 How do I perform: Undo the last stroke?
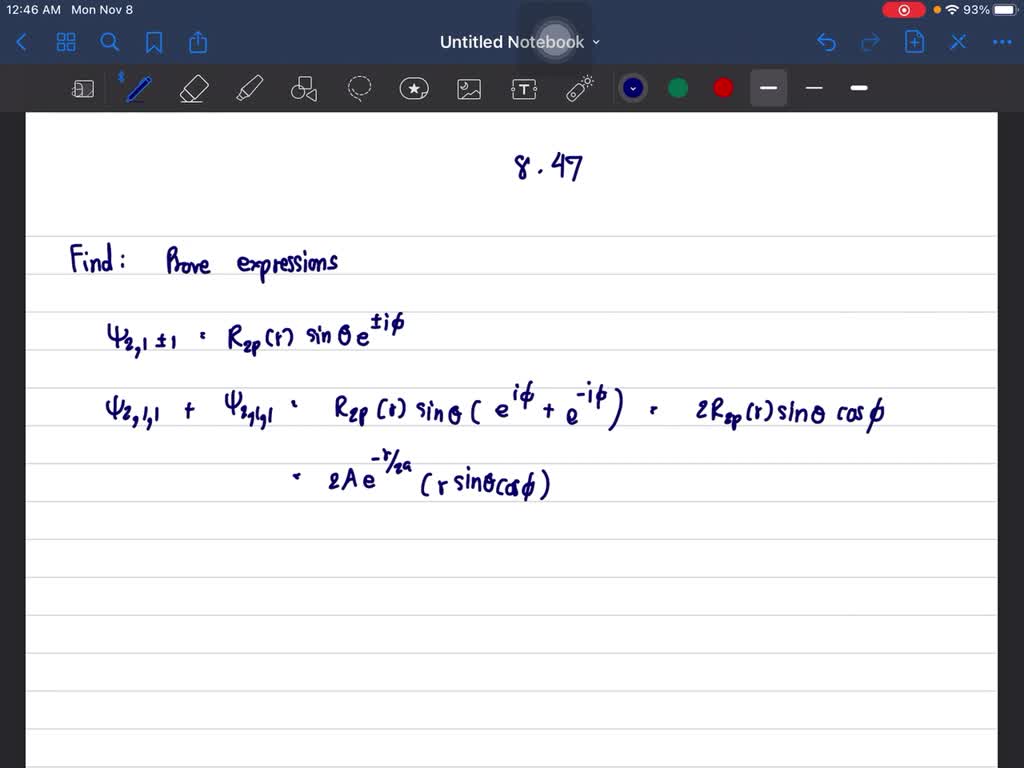point(826,42)
